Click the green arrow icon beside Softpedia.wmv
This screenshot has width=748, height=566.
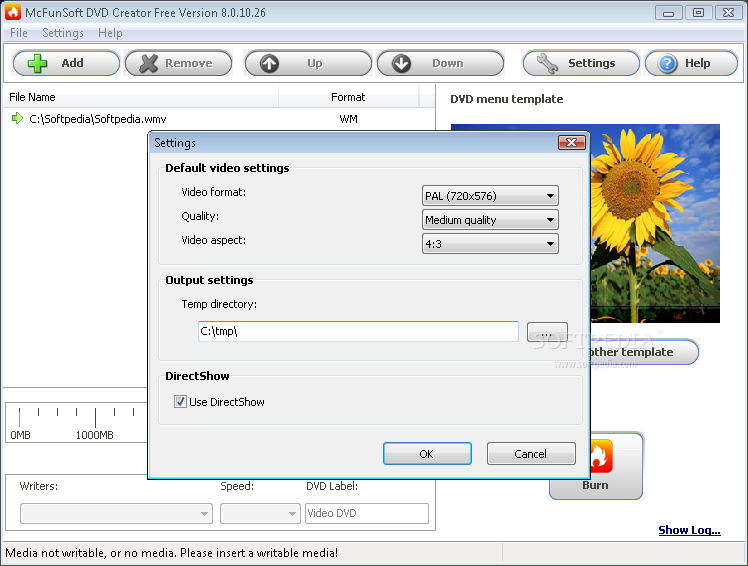[x=17, y=118]
